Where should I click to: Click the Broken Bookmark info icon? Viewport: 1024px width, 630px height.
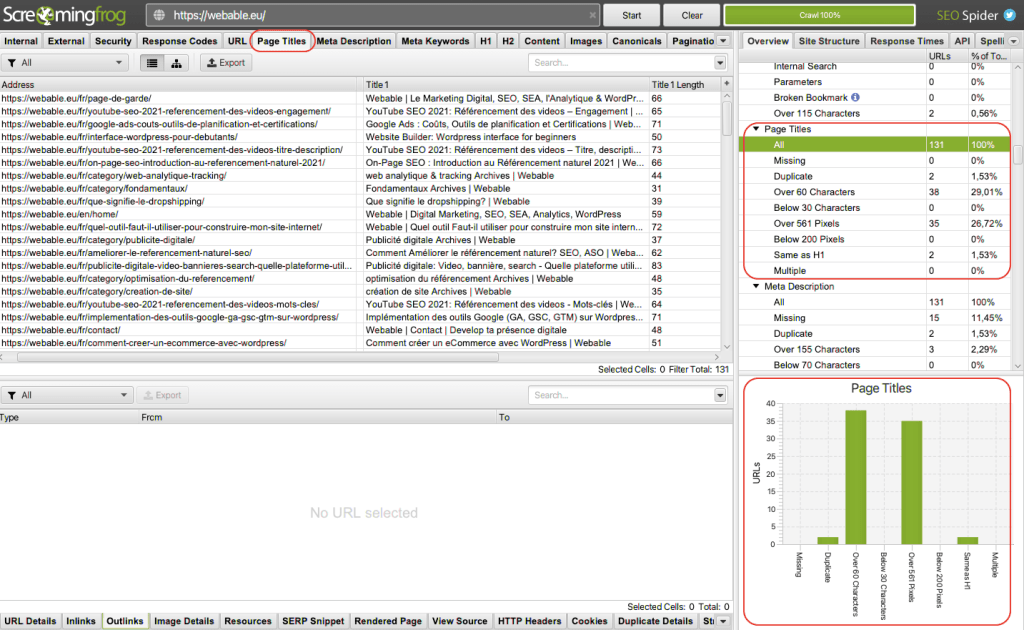856,97
